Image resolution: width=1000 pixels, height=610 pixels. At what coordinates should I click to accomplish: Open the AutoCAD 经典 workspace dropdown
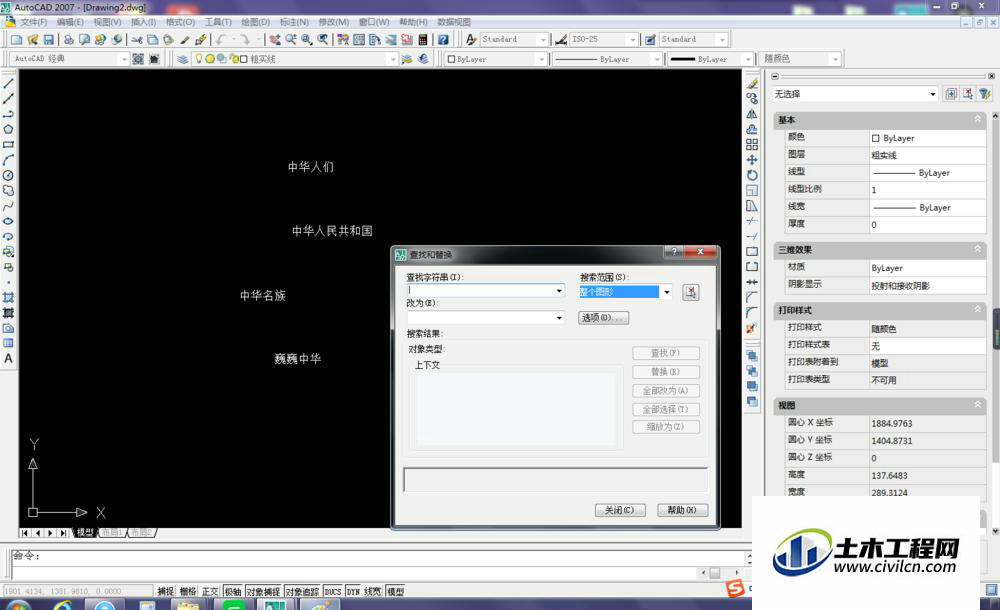[124, 59]
